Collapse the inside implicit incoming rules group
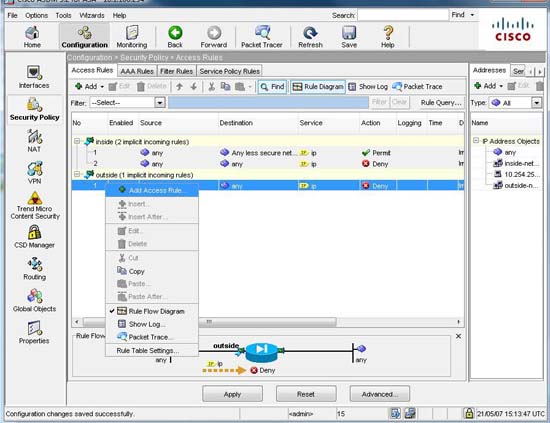Screen dimensions: 550x423 click(76, 141)
